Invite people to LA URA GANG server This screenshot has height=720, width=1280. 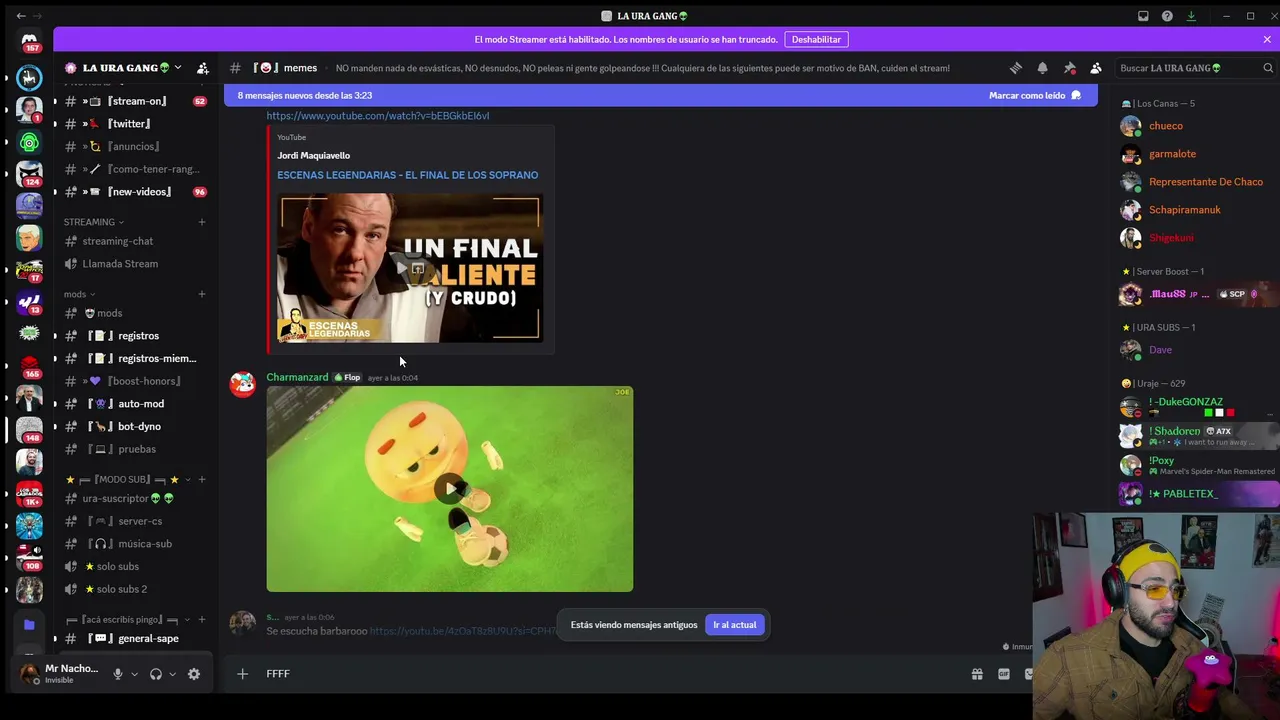point(203,68)
